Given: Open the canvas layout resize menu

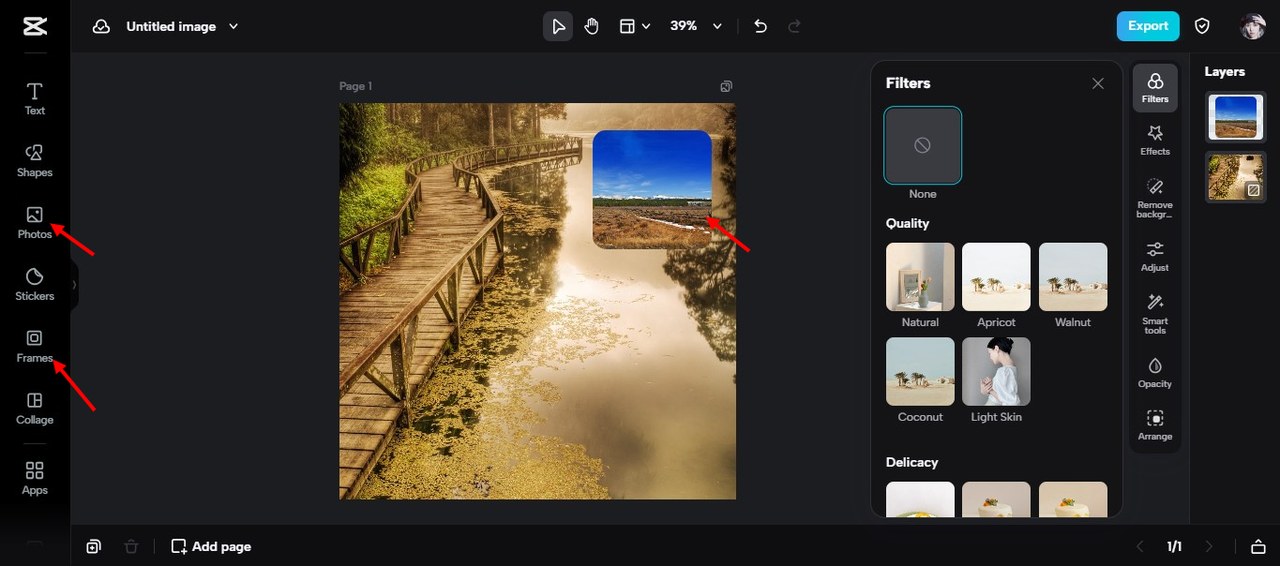Looking at the screenshot, I should 635,26.
